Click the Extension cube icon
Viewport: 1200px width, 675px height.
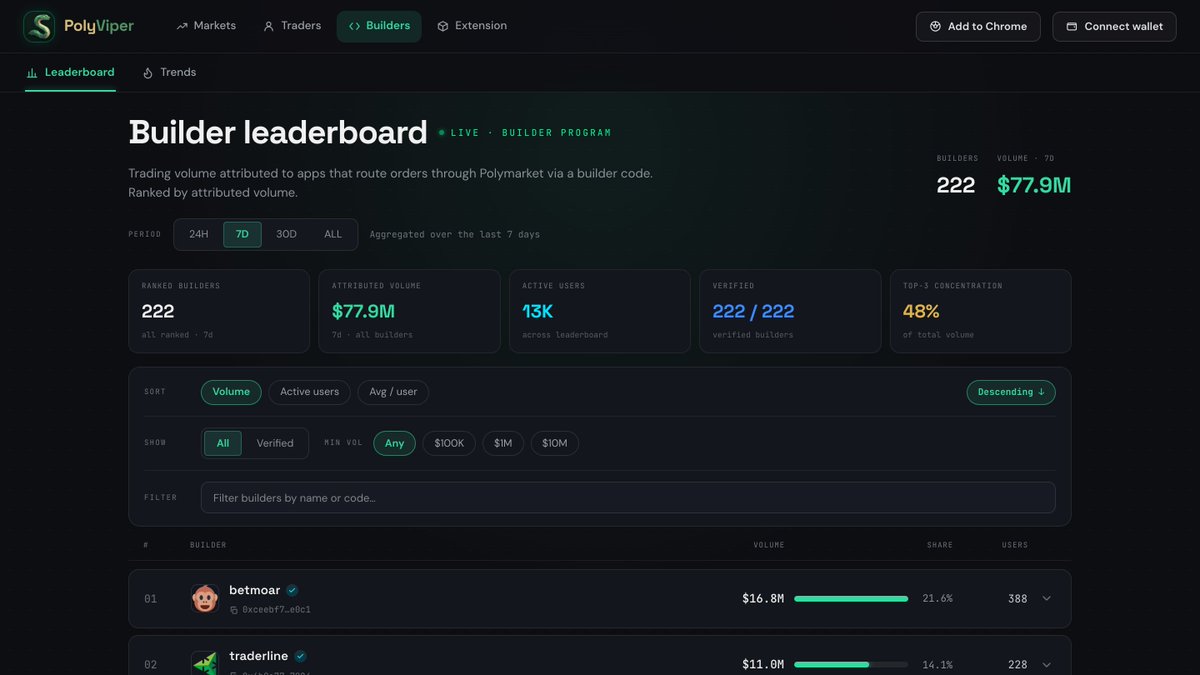point(443,26)
